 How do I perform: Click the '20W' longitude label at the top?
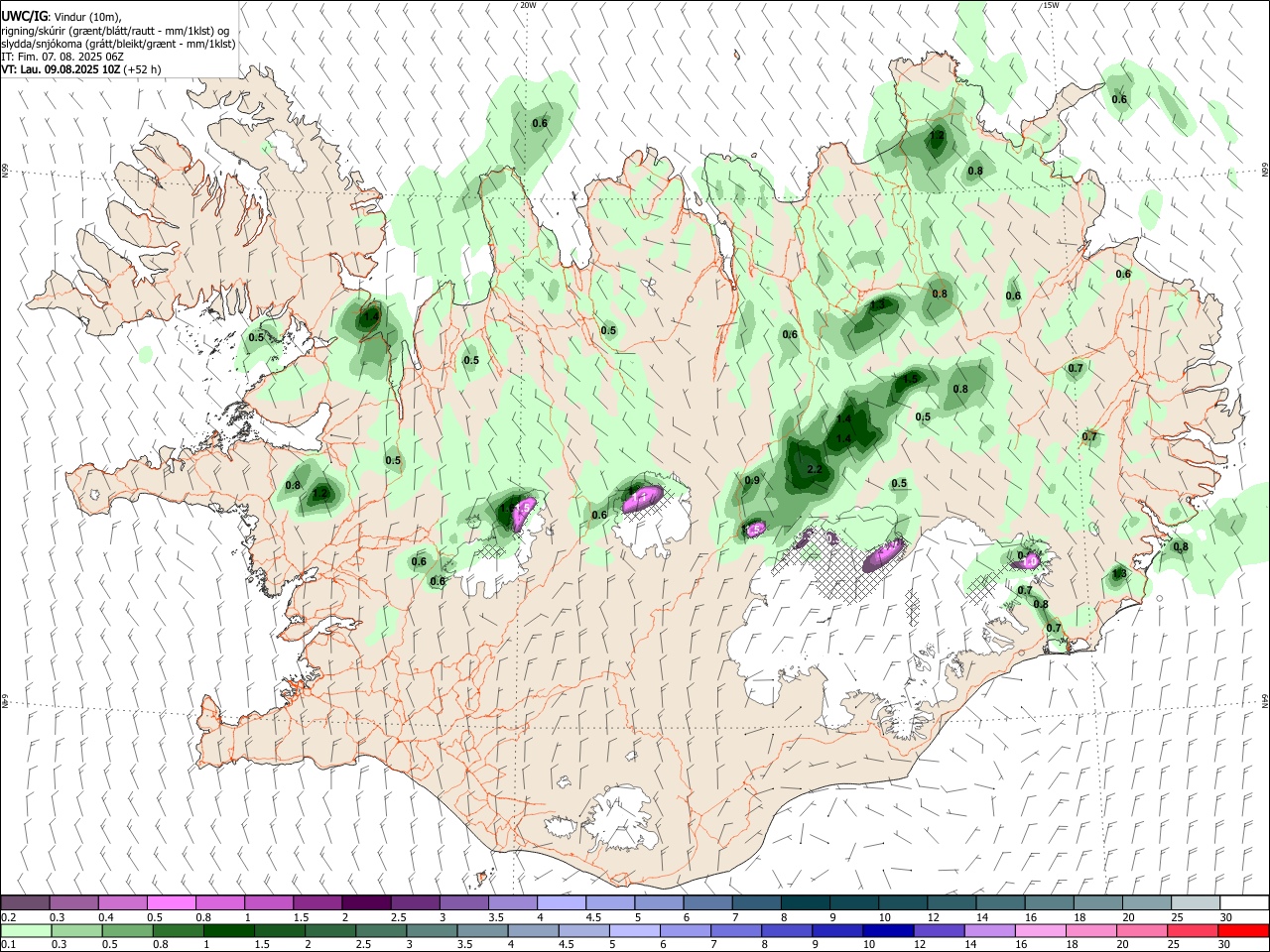click(x=528, y=5)
